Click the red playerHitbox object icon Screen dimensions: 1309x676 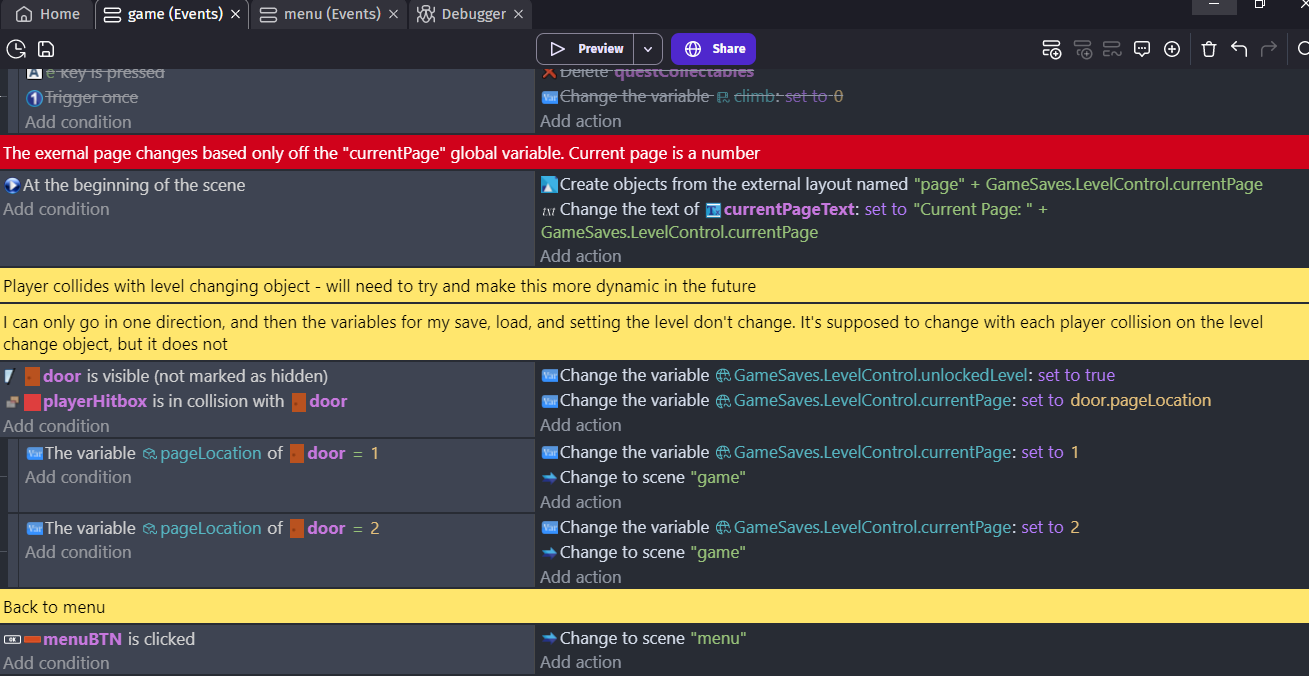tap(32, 402)
